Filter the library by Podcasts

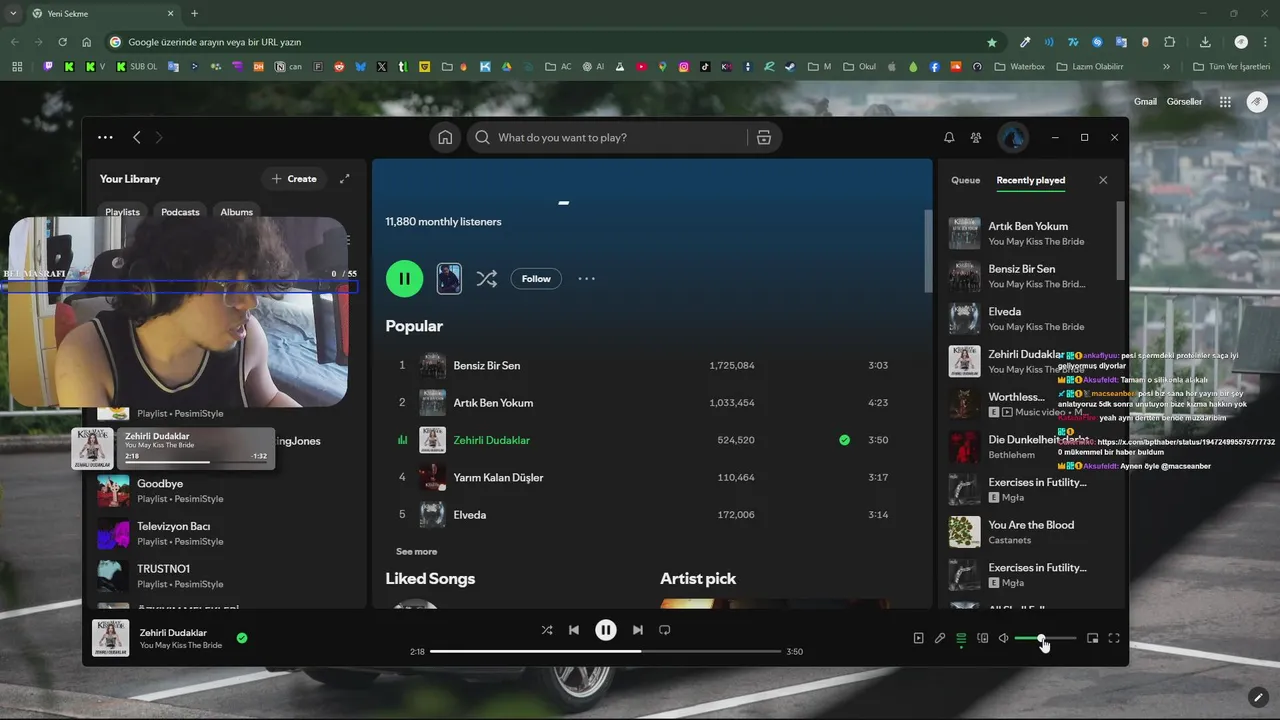[x=180, y=212]
